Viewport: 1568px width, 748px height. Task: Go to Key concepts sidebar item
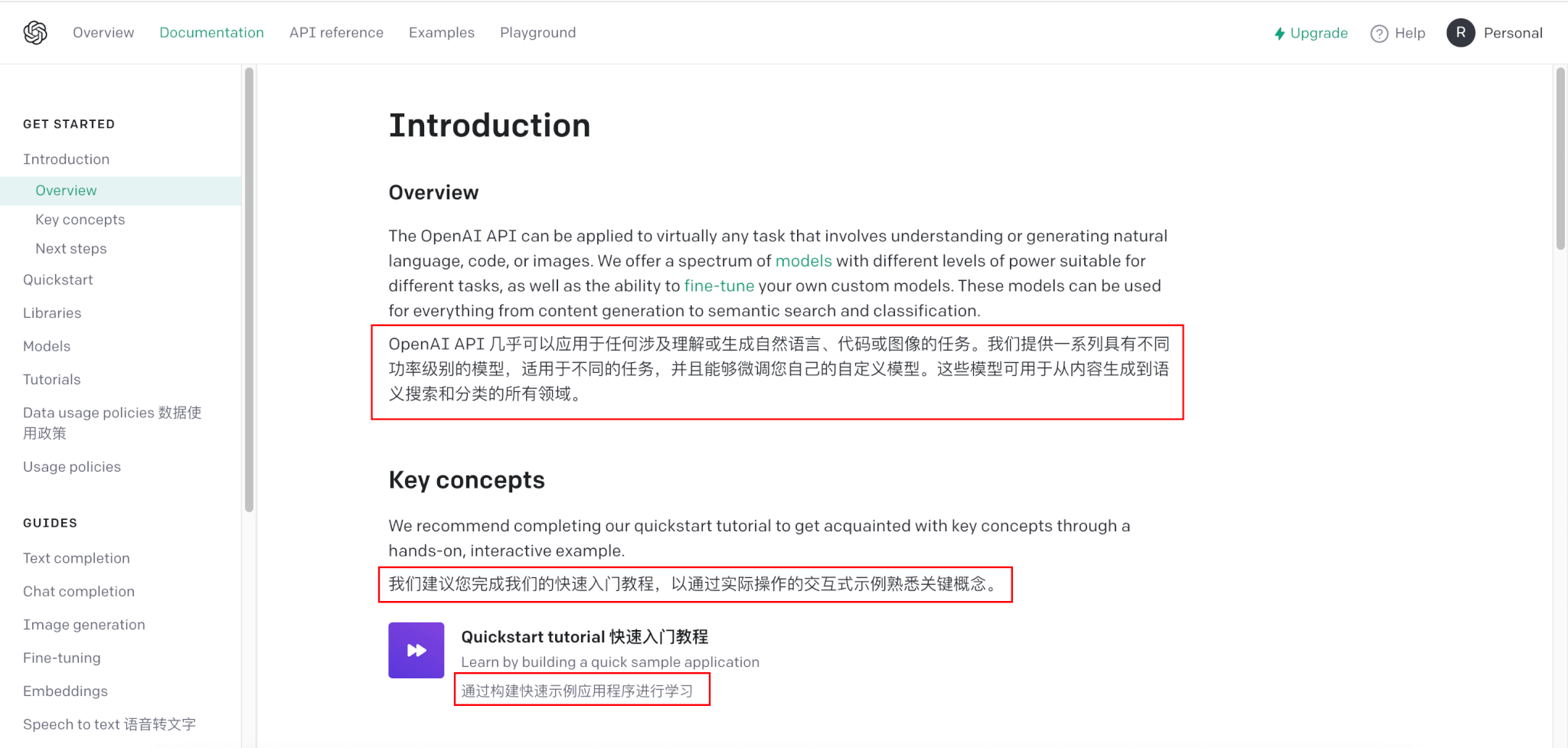pos(80,220)
